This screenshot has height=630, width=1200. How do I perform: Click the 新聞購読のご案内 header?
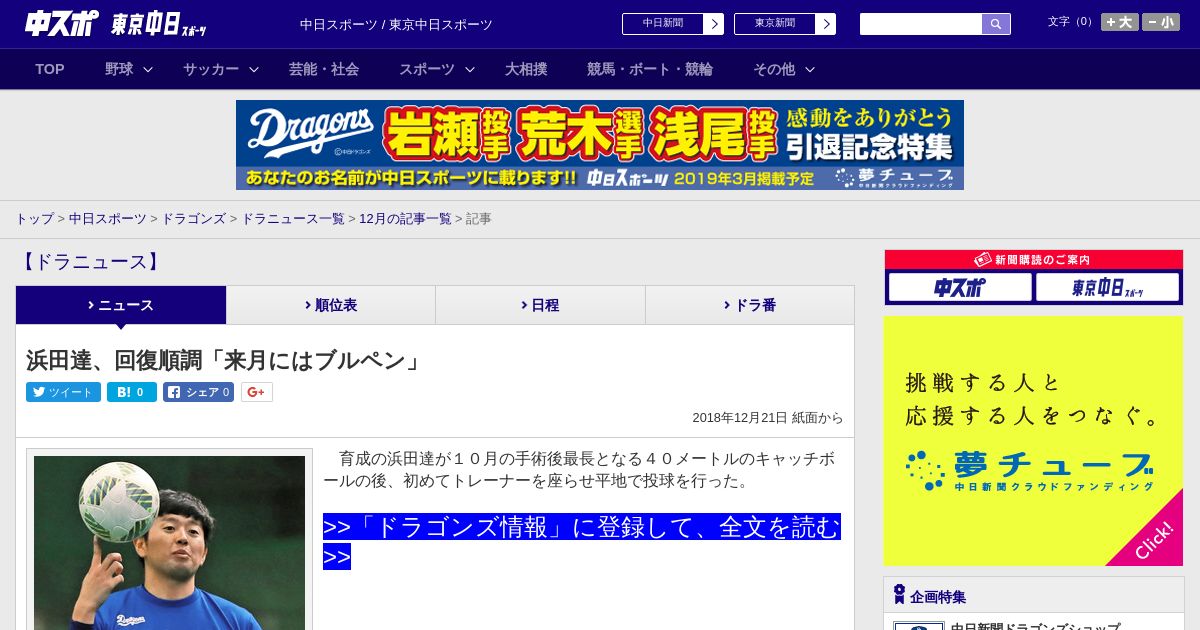click(1033, 259)
